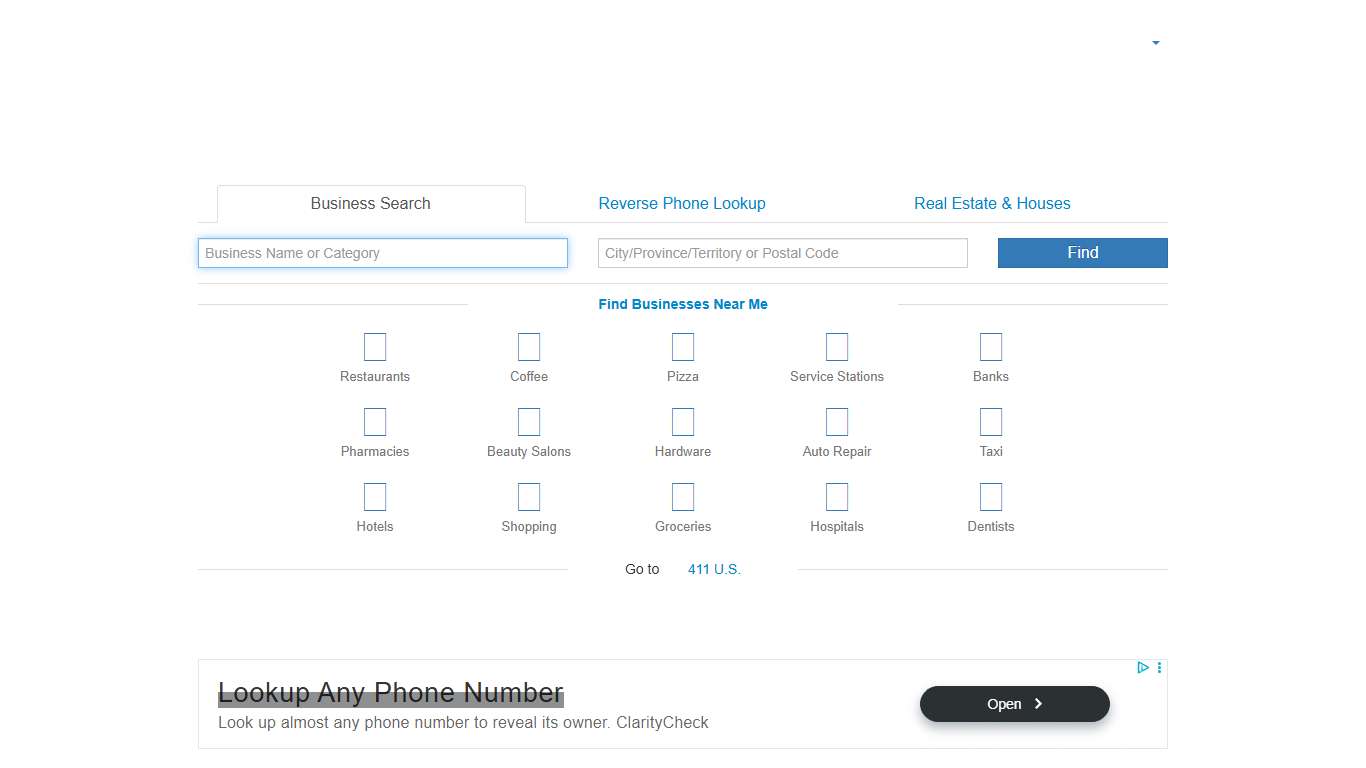This screenshot has width=1366, height=768.
Task: Enable the Pharmacies checkbox
Action: pos(374,422)
